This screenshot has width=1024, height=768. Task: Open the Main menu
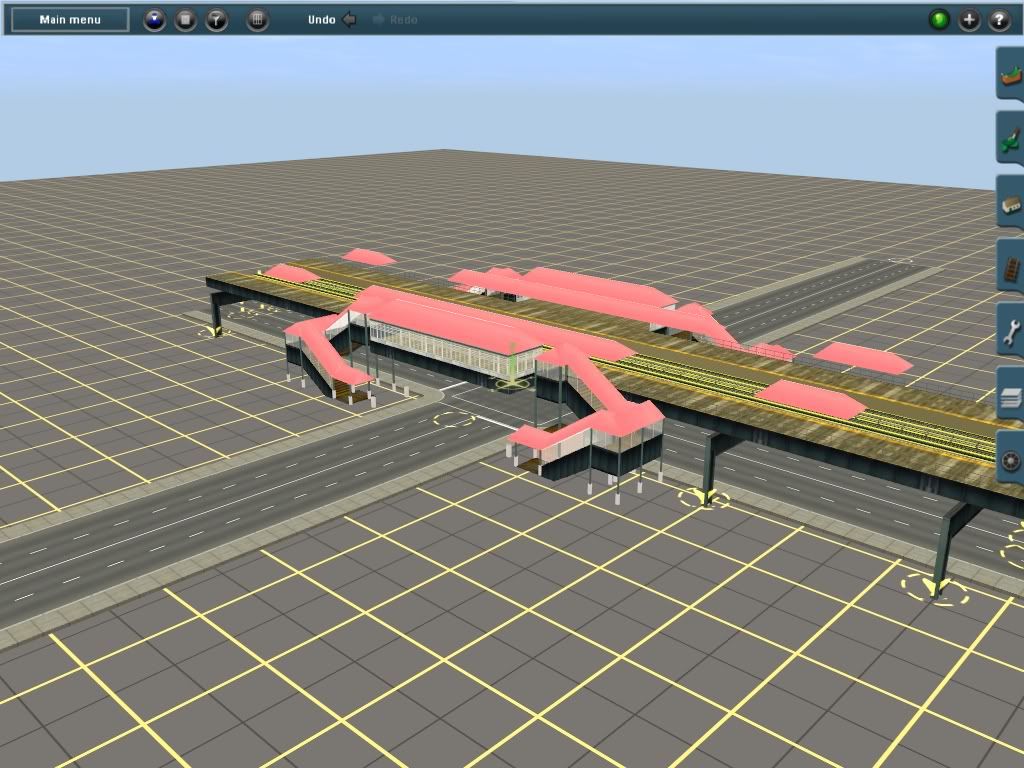[70, 20]
